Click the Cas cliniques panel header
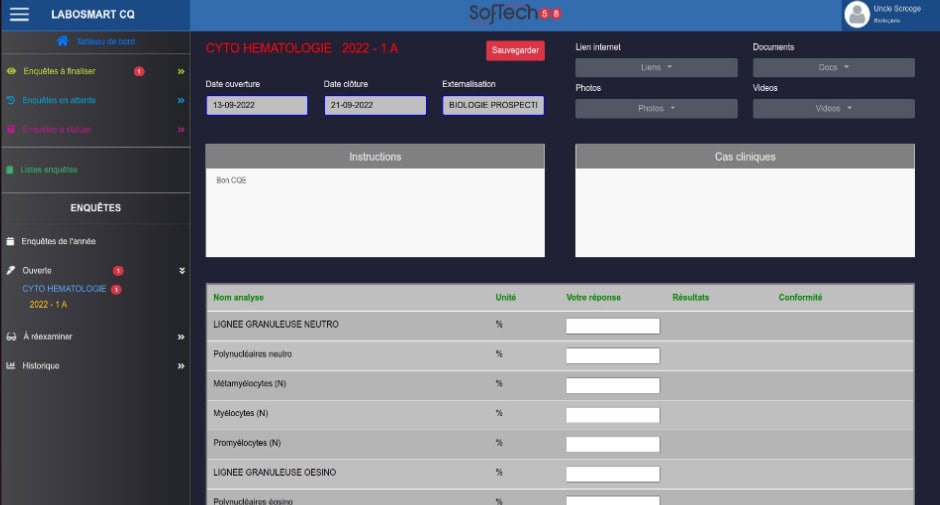This screenshot has height=505, width=940. coord(745,157)
